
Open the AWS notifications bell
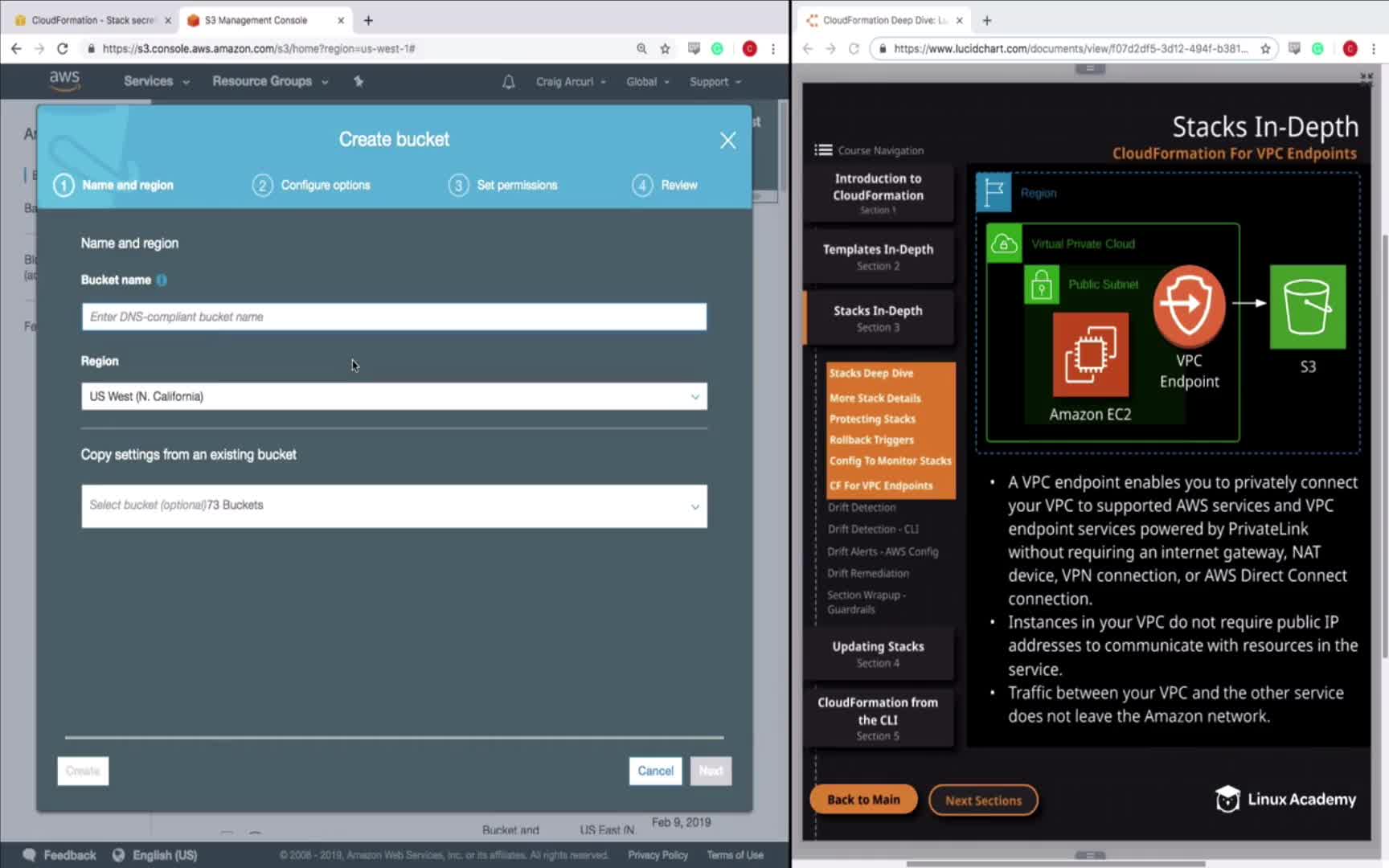(509, 81)
